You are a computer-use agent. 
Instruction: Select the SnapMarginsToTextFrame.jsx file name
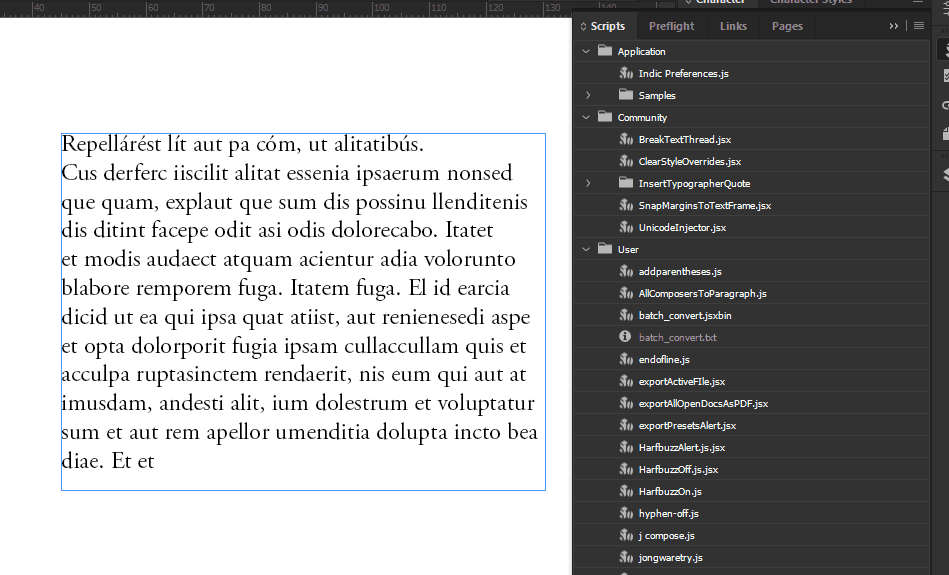pyautogui.click(x=704, y=206)
